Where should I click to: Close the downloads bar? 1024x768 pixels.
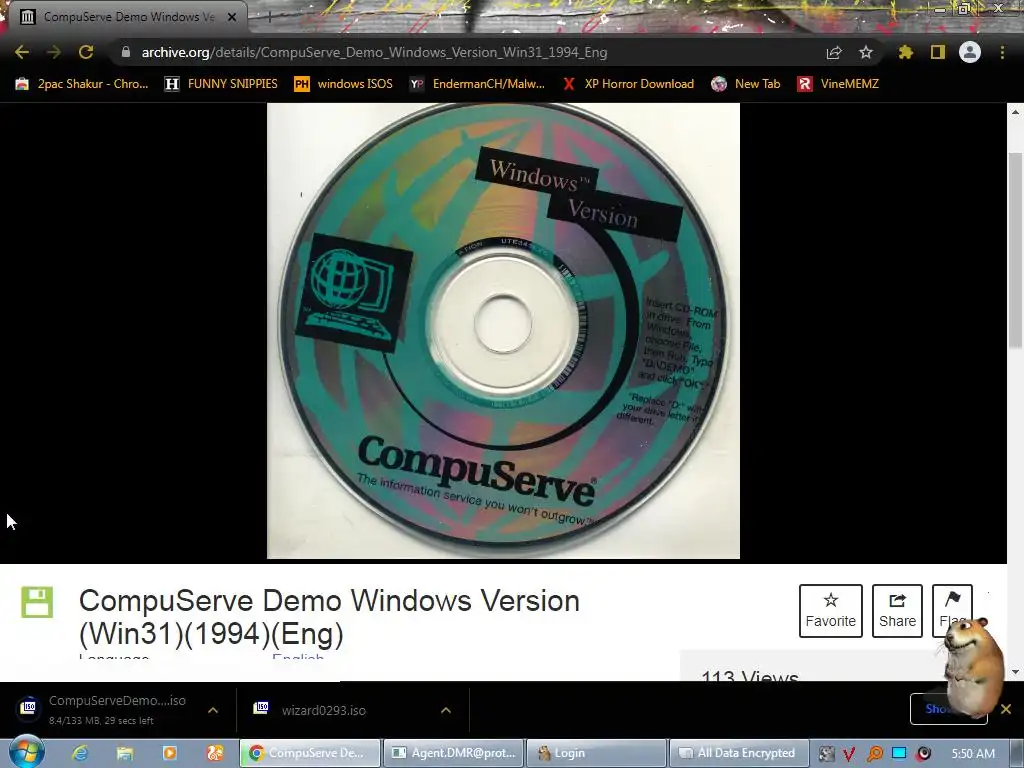1006,709
